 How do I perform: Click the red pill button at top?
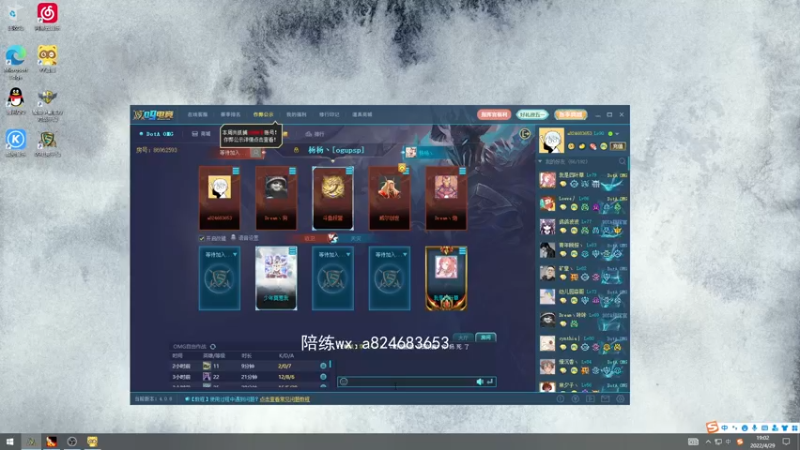coord(494,114)
